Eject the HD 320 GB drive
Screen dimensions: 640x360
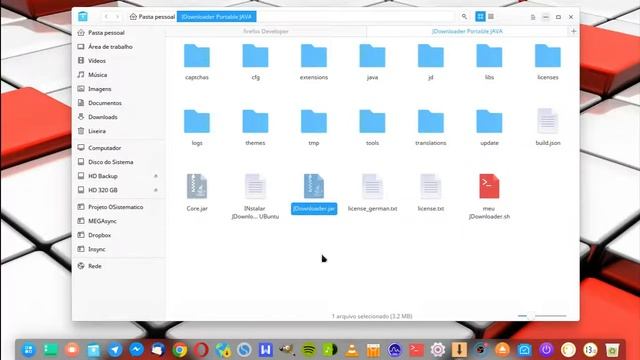pyautogui.click(x=156, y=190)
